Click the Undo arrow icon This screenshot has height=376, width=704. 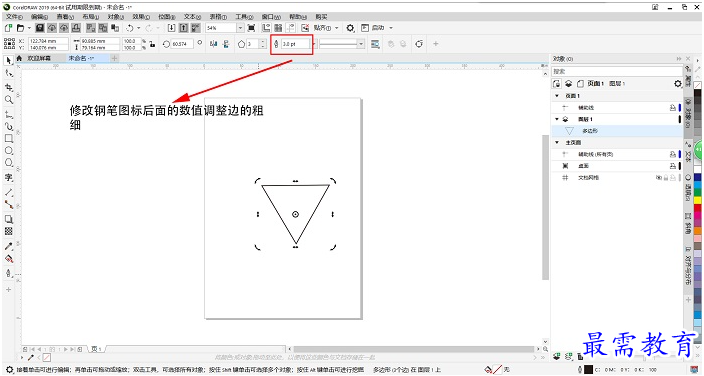coord(130,28)
